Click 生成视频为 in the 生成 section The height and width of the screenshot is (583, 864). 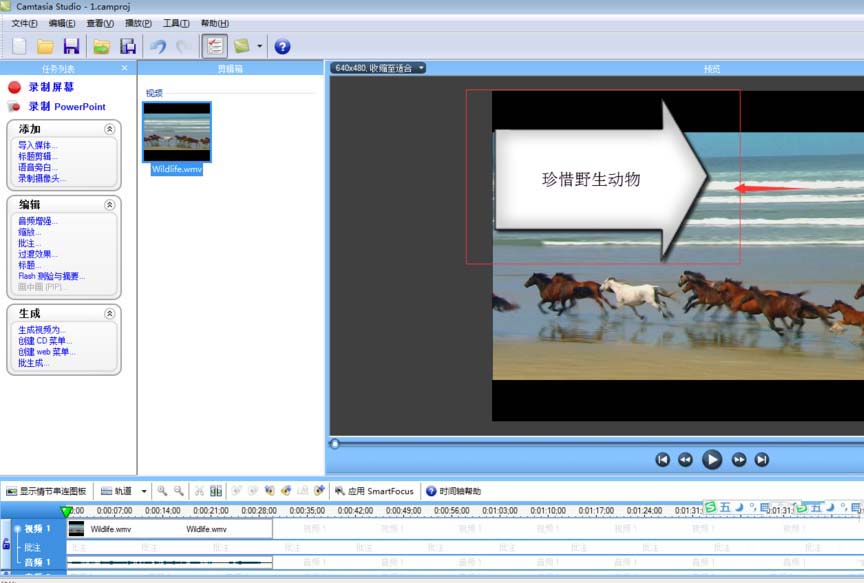pyautogui.click(x=40, y=329)
